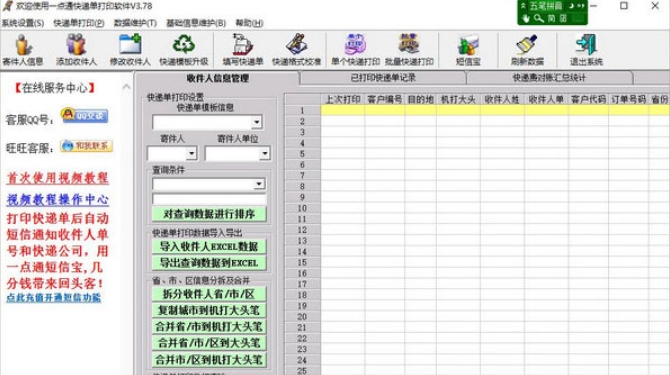Click 合并市/区到机打大头笔 button
The image size is (670, 375).
point(209,360)
